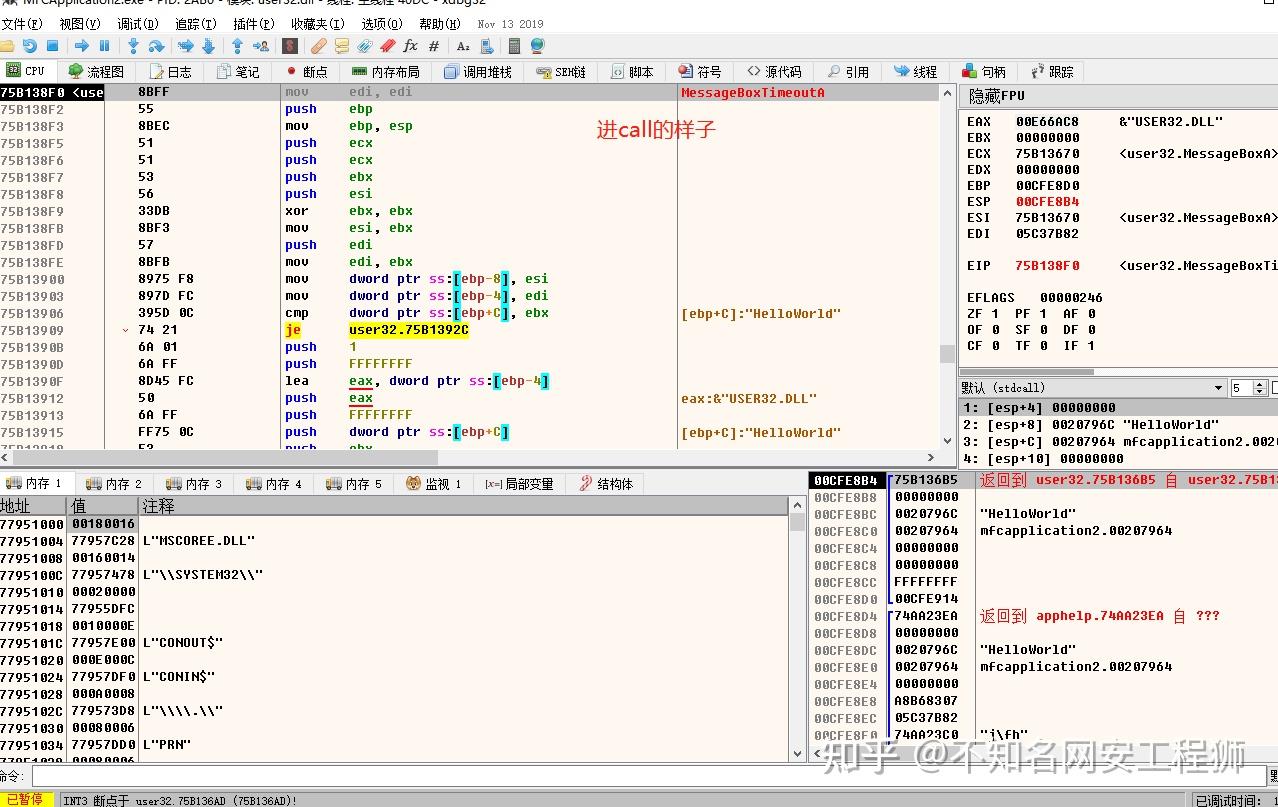The width and height of the screenshot is (1278, 807).
Task: Switch to the 断点 breakpoints tab
Action: pyautogui.click(x=306, y=72)
